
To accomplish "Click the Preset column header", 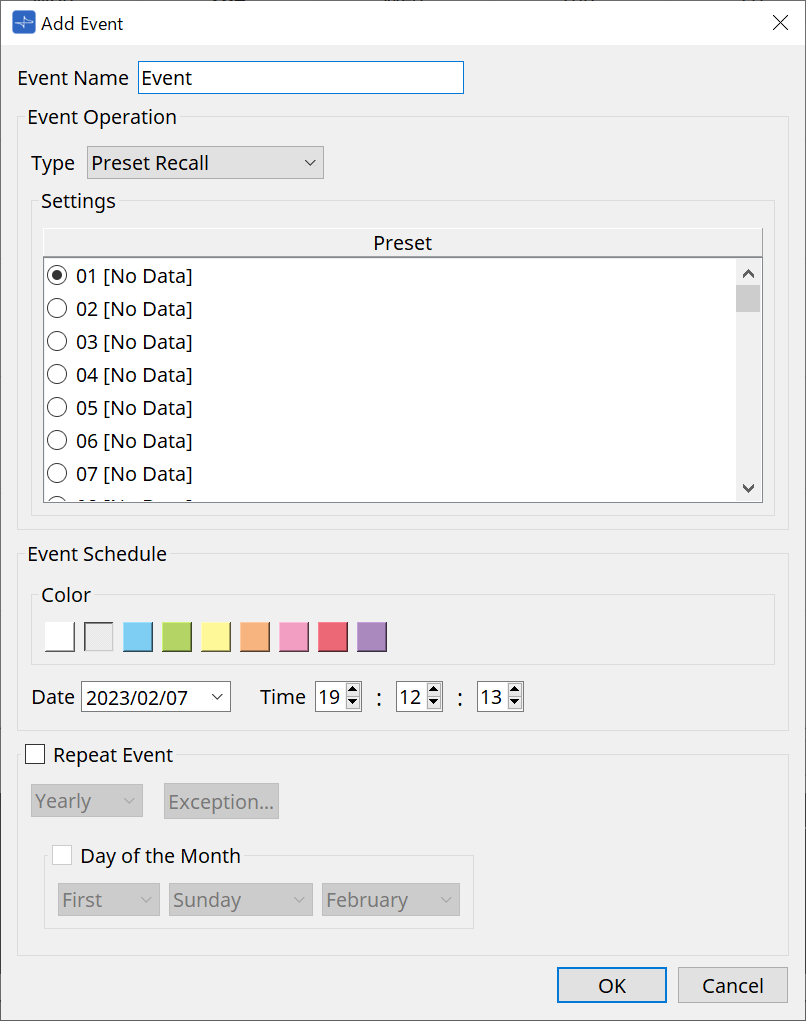I will 402,243.
